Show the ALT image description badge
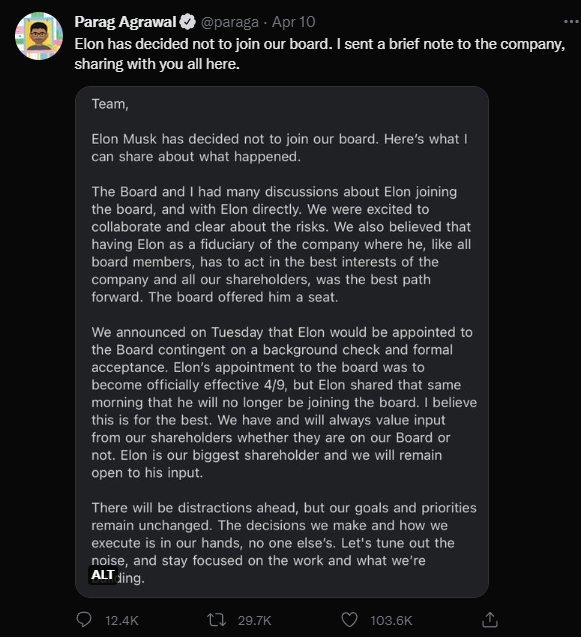This screenshot has width=581, height=637. click(x=103, y=575)
